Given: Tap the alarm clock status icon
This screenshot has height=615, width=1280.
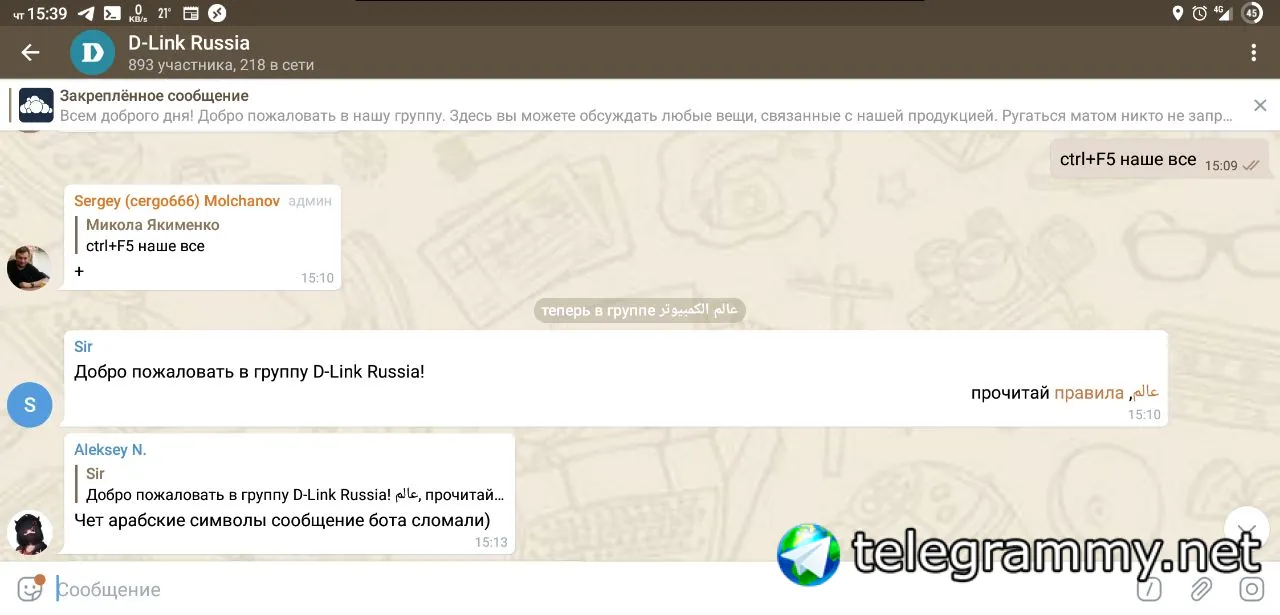Looking at the screenshot, I should tap(1199, 13).
